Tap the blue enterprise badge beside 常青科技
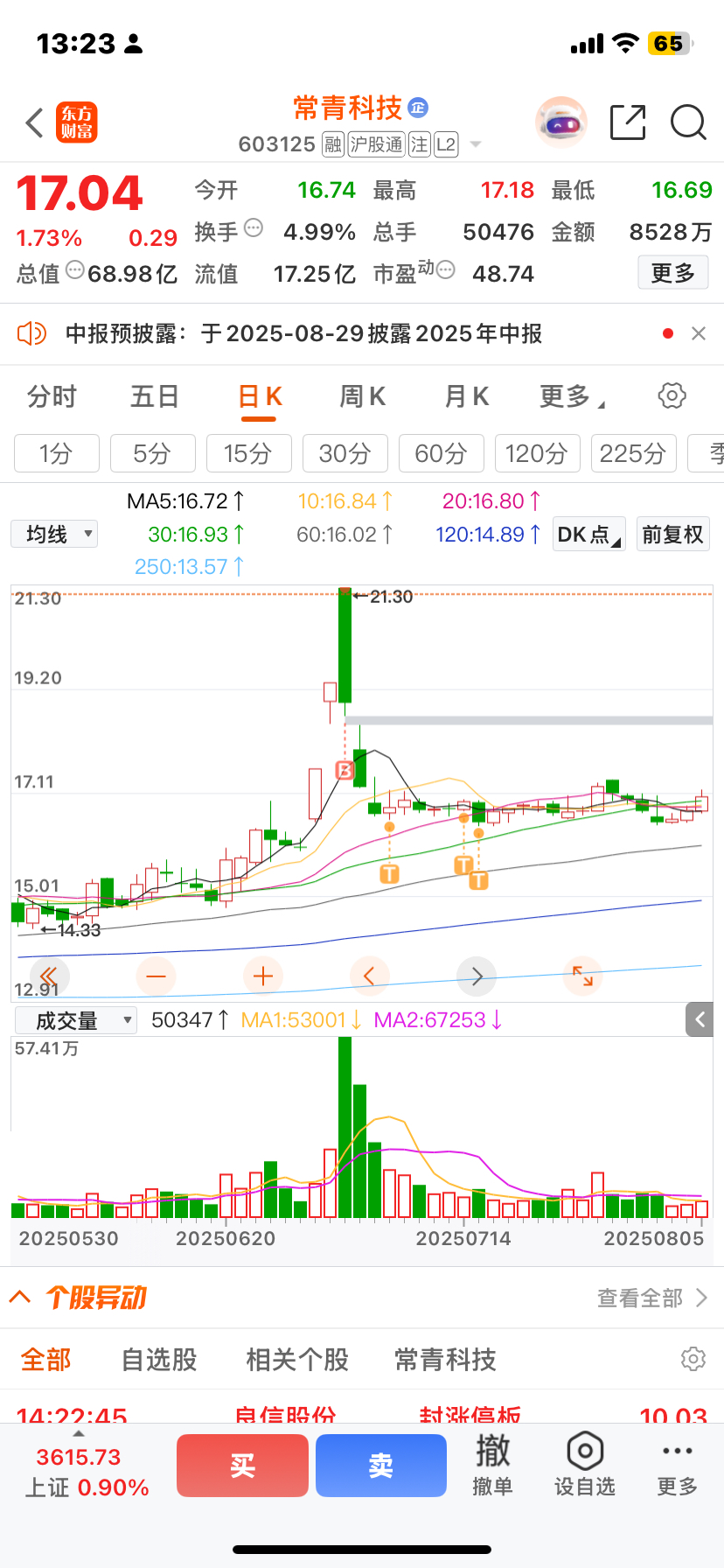This screenshot has height=1568, width=724. click(418, 108)
